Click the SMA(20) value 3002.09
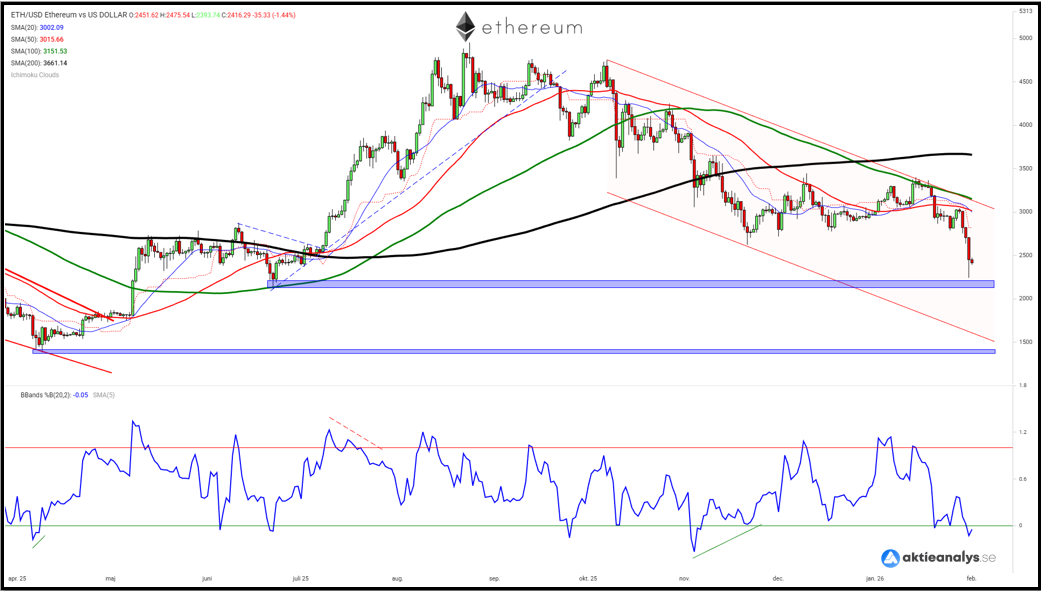This screenshot has height=591, width=1041. [52, 27]
